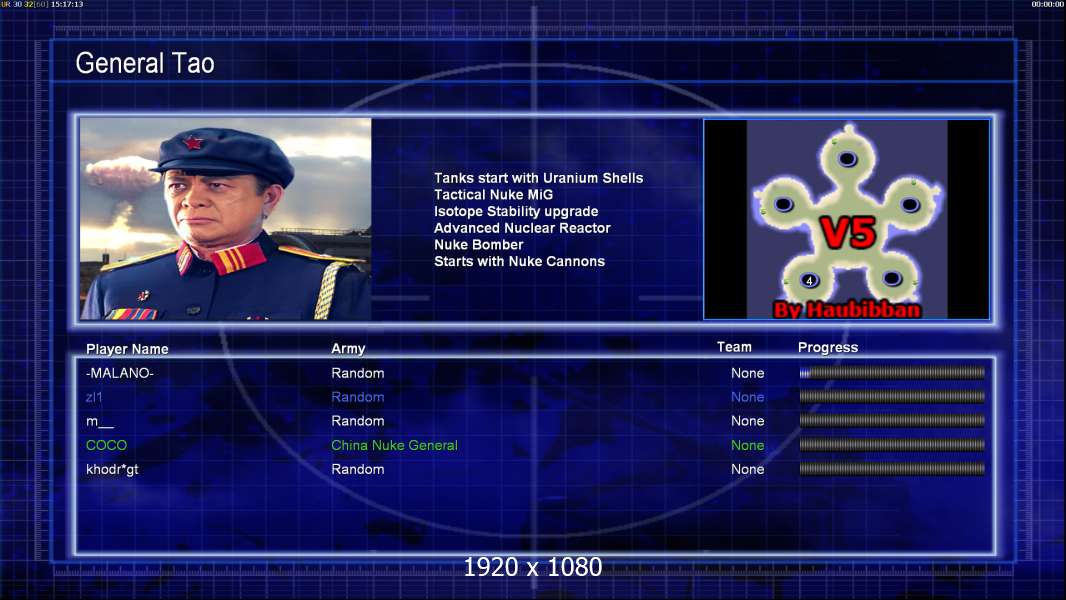Click zl1 Random army entry
This screenshot has width=1066, height=600.
358,398
